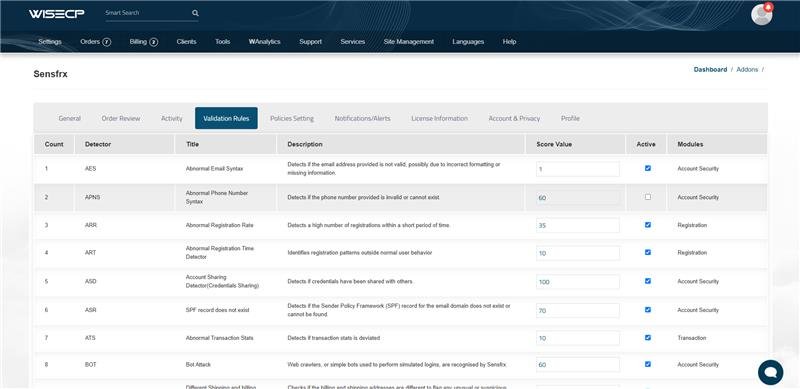Switch to the Order Review tab

tap(120, 118)
